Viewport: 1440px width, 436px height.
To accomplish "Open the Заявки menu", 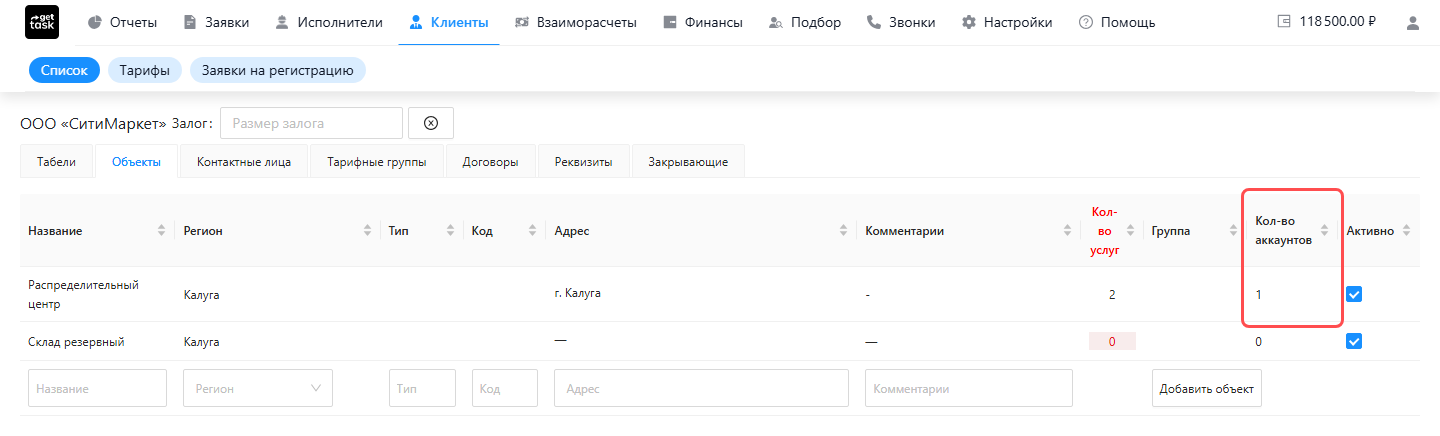I will 216,22.
